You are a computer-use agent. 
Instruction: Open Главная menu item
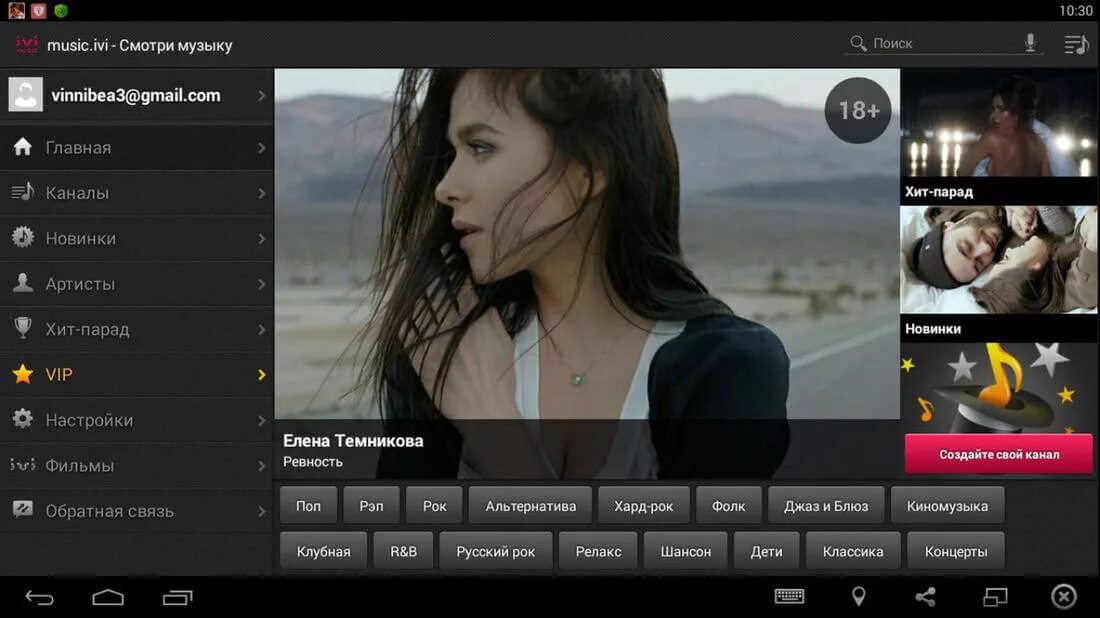(137, 147)
